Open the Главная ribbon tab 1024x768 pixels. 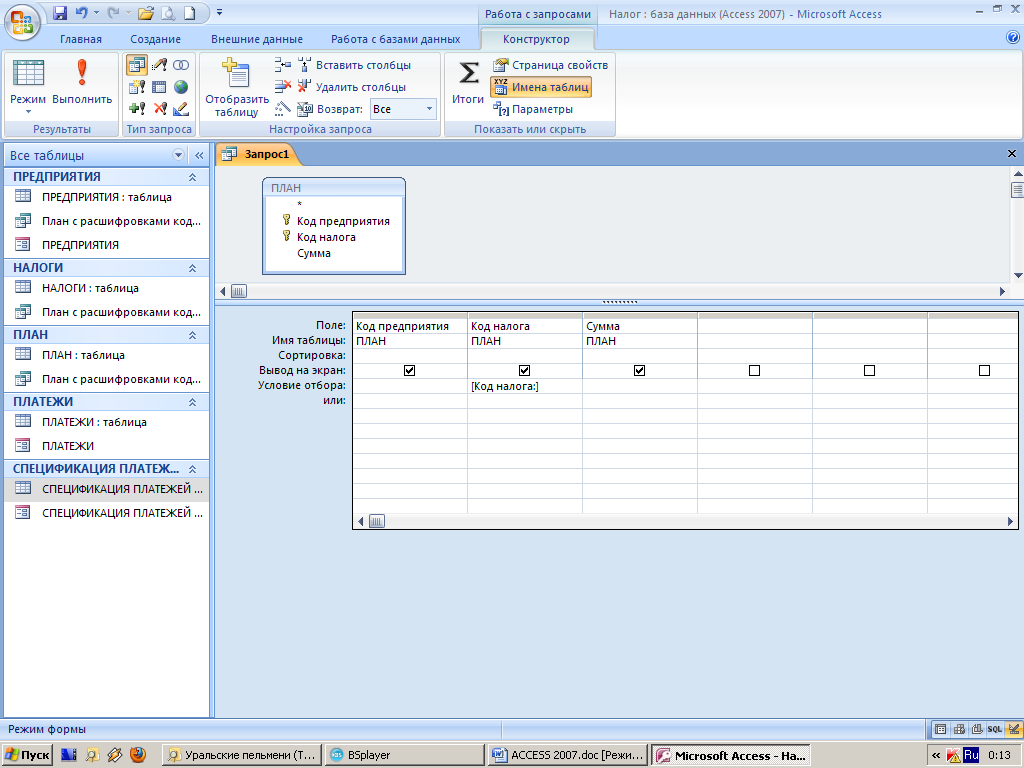[81, 39]
